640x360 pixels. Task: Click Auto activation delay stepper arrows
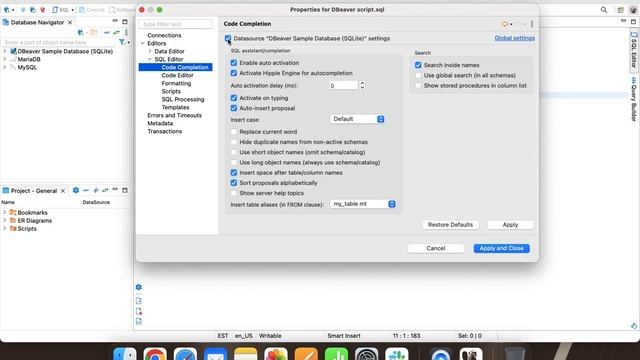click(362, 85)
